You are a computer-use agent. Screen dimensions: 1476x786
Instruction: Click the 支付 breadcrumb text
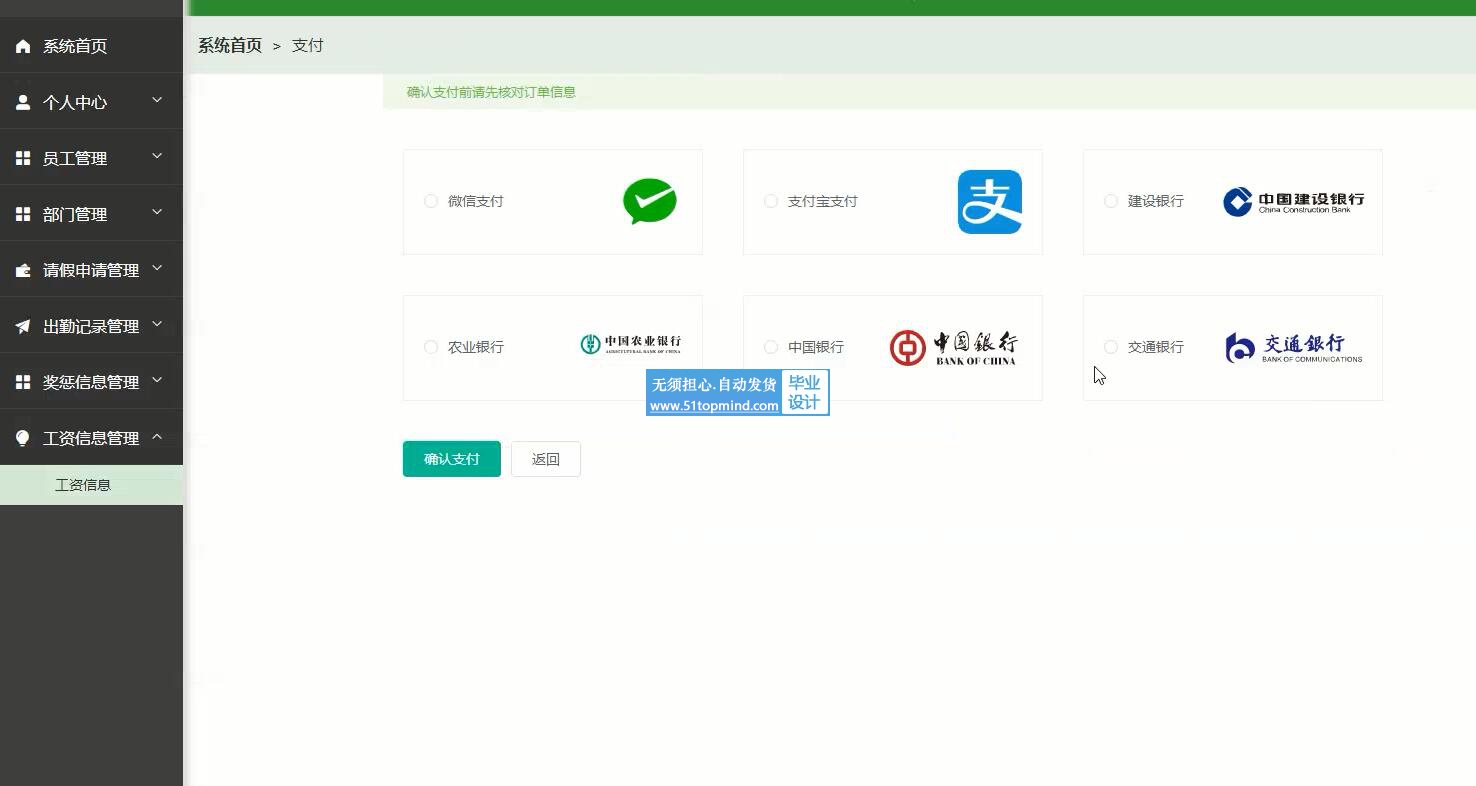point(307,45)
